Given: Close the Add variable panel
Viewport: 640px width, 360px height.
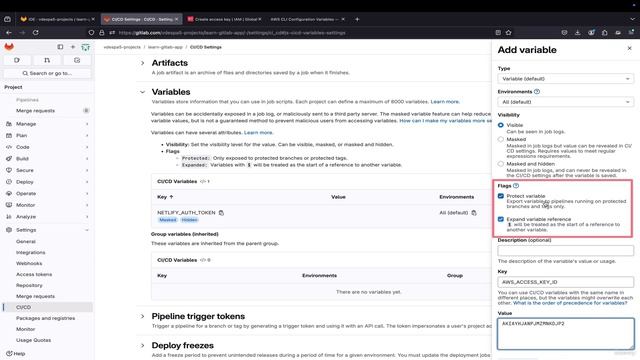Looking at the screenshot, I should [x=629, y=48].
